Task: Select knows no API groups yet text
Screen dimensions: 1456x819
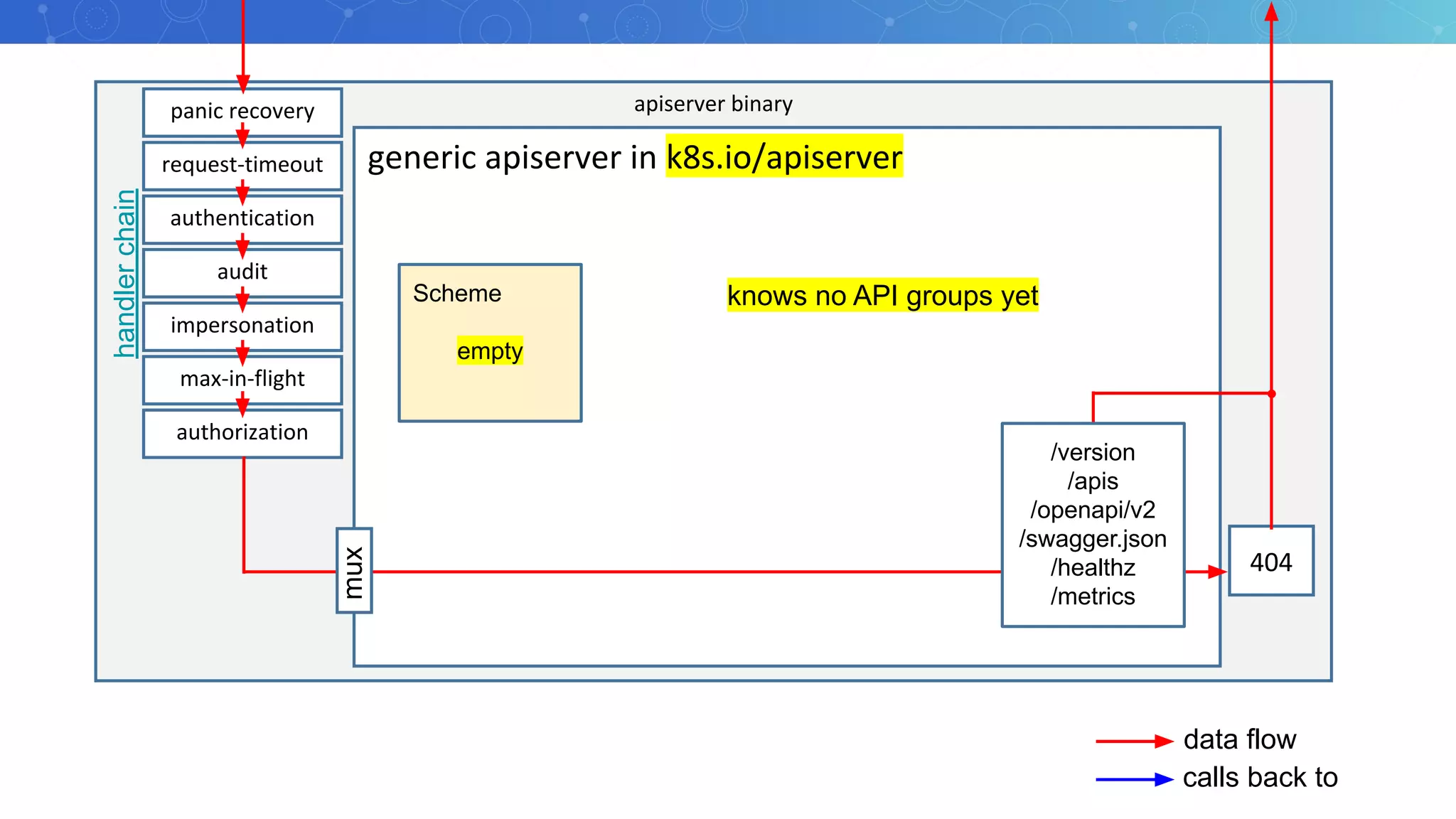Action: 882,295
